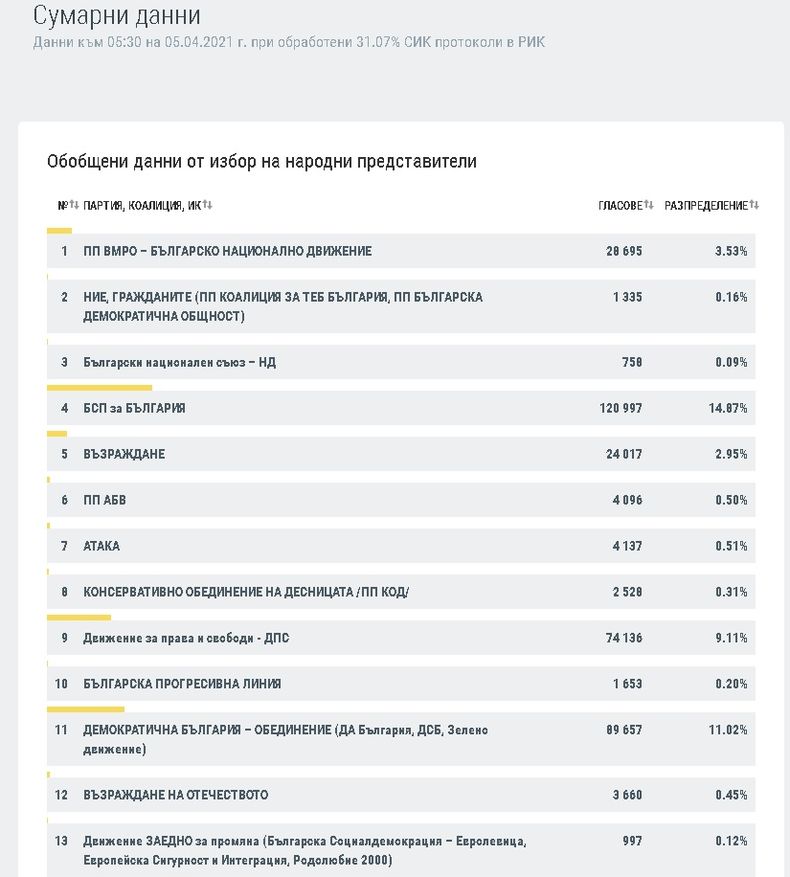Click the ПП АБВ row
The width and height of the screenshot is (790, 877).
pyautogui.click(x=105, y=500)
